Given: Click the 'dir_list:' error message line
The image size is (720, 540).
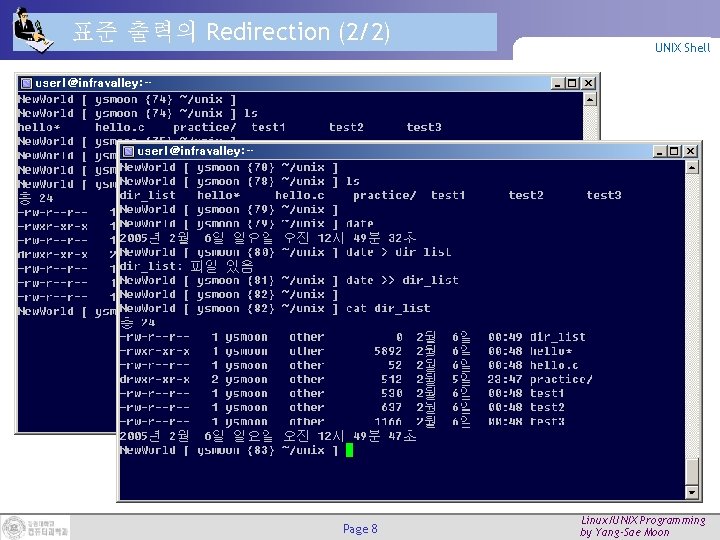Looking at the screenshot, I should [186, 266].
